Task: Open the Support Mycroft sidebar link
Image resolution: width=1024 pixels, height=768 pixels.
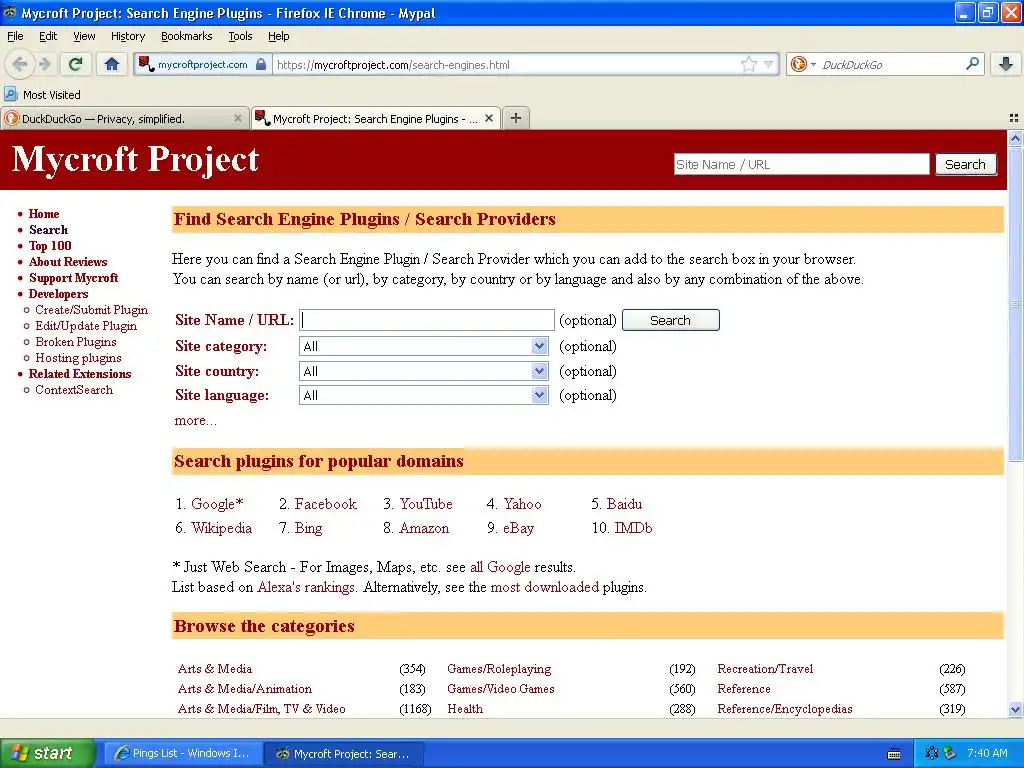Action: click(x=73, y=278)
